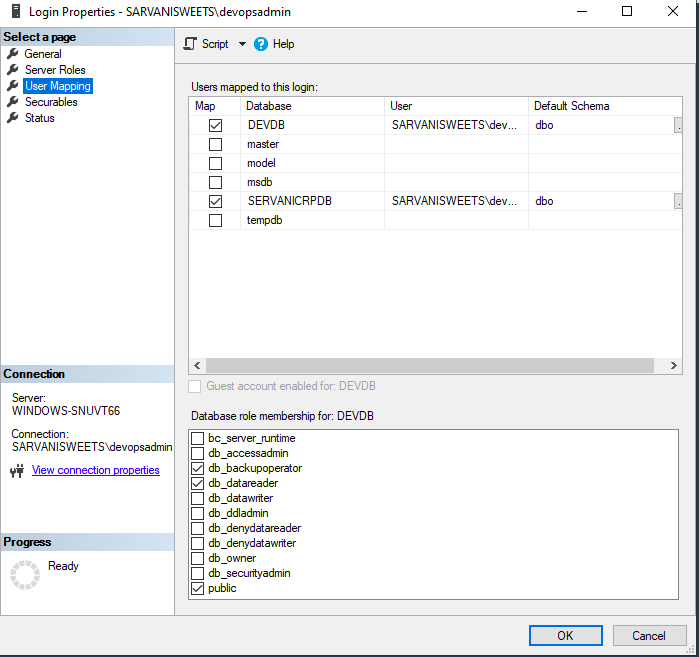The width and height of the screenshot is (699, 657).
Task: Click the User column header
Action: (x=456, y=106)
